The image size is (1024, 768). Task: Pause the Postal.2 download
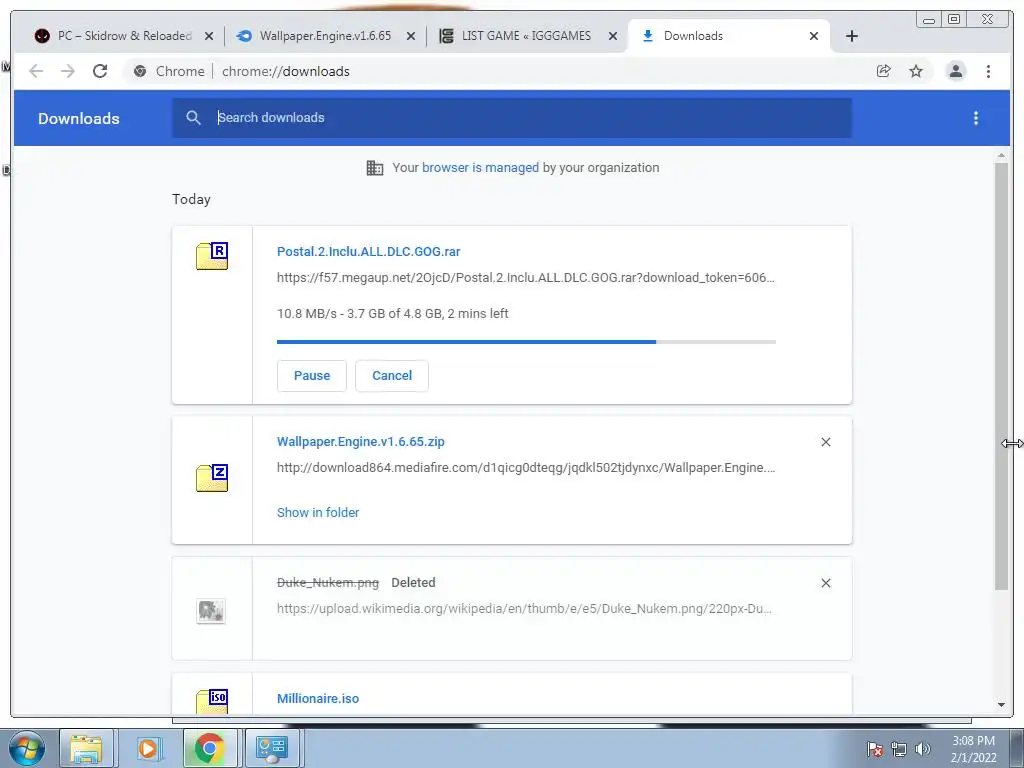312,376
